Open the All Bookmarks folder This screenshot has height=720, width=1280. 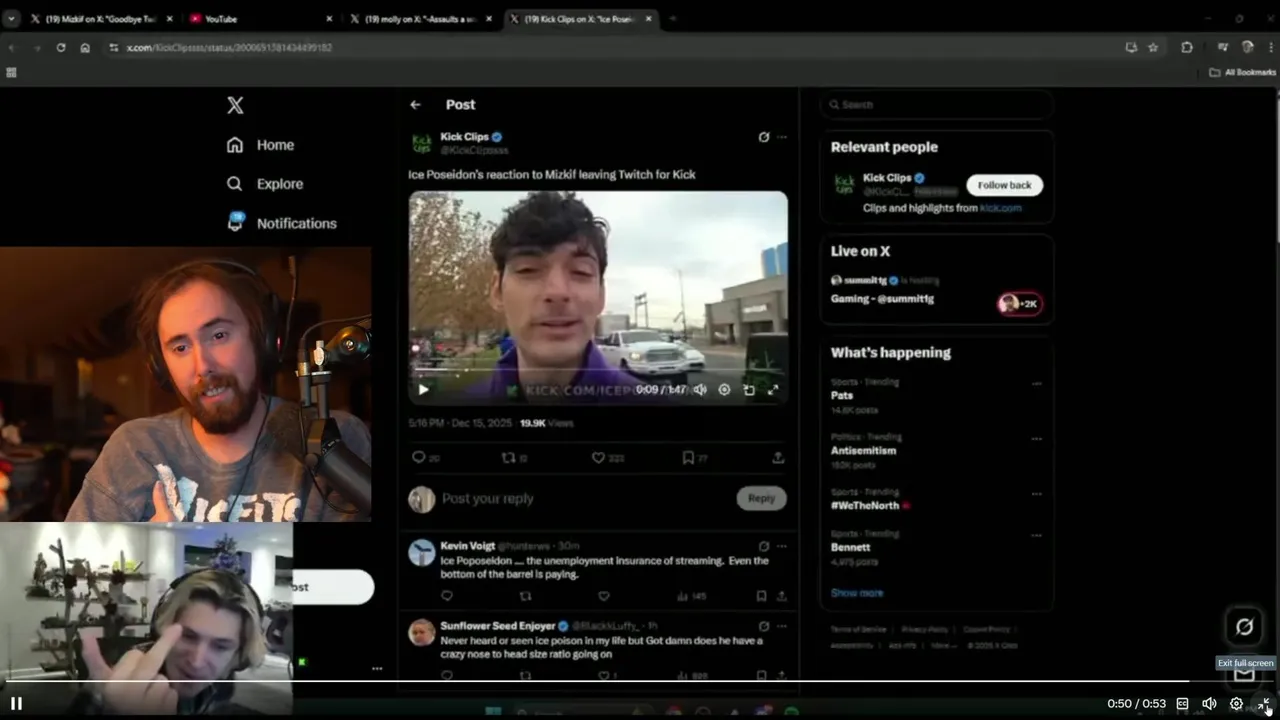coord(1242,72)
